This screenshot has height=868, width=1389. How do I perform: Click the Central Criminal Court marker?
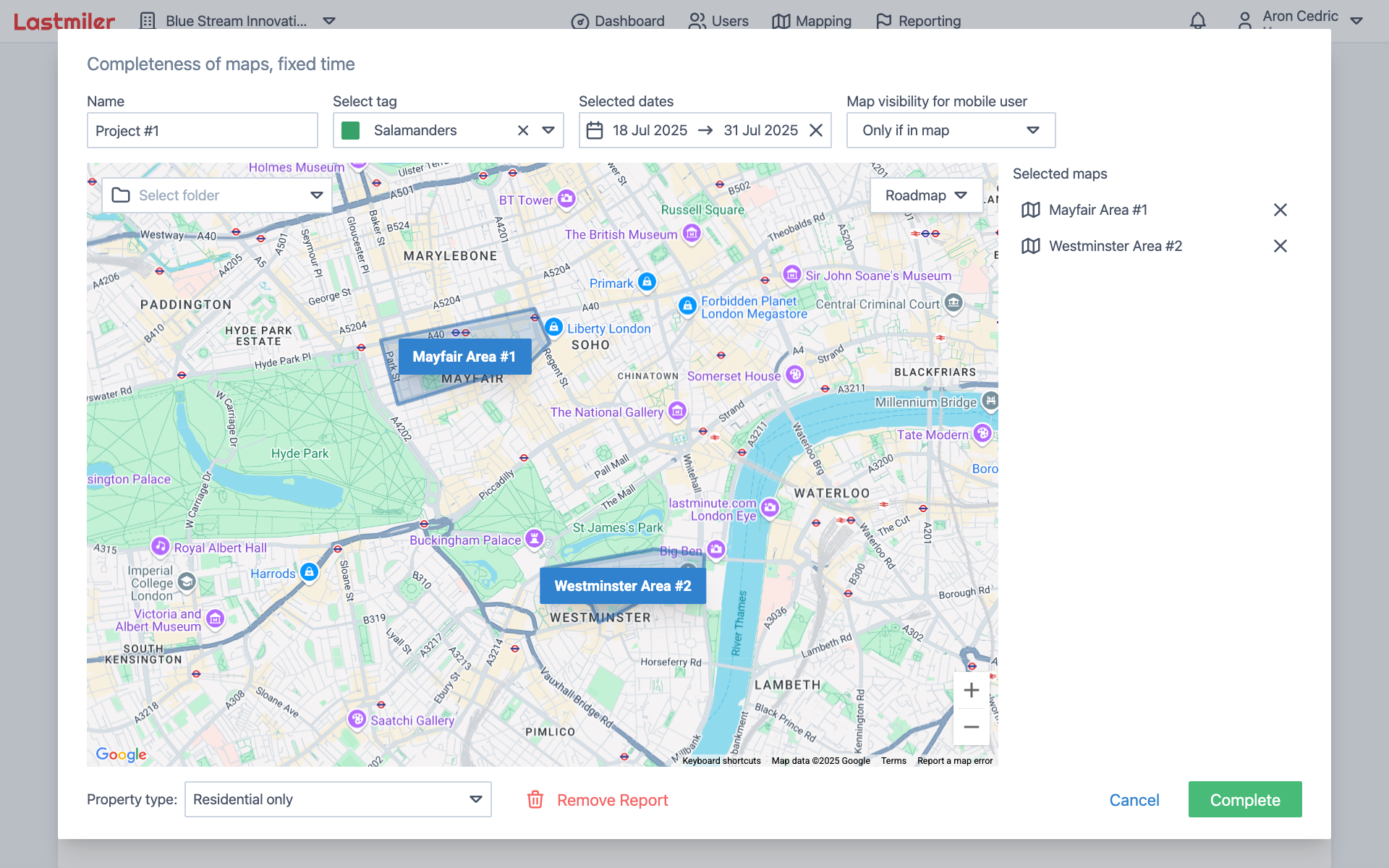pos(953,302)
